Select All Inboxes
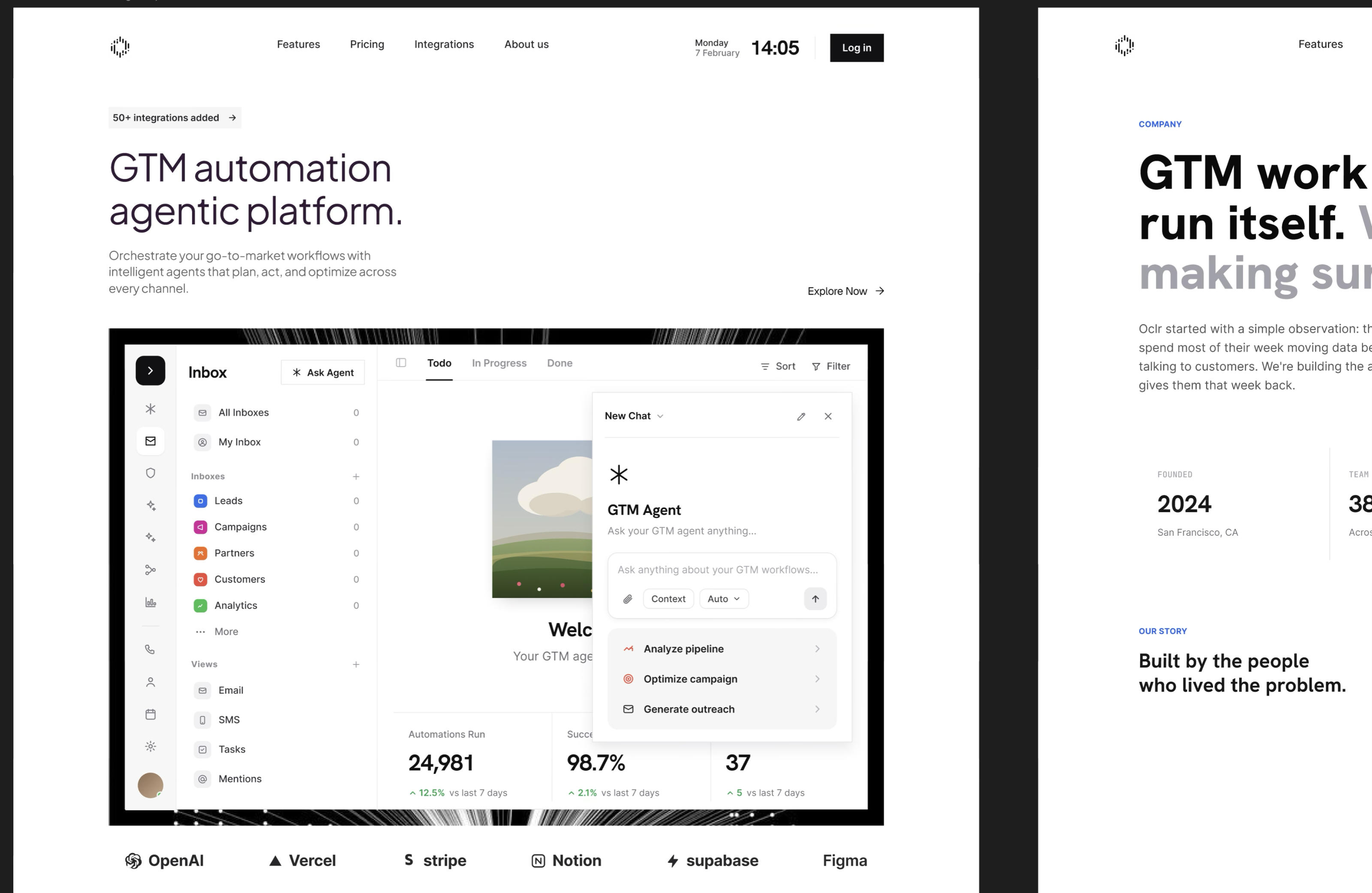 (x=276, y=413)
